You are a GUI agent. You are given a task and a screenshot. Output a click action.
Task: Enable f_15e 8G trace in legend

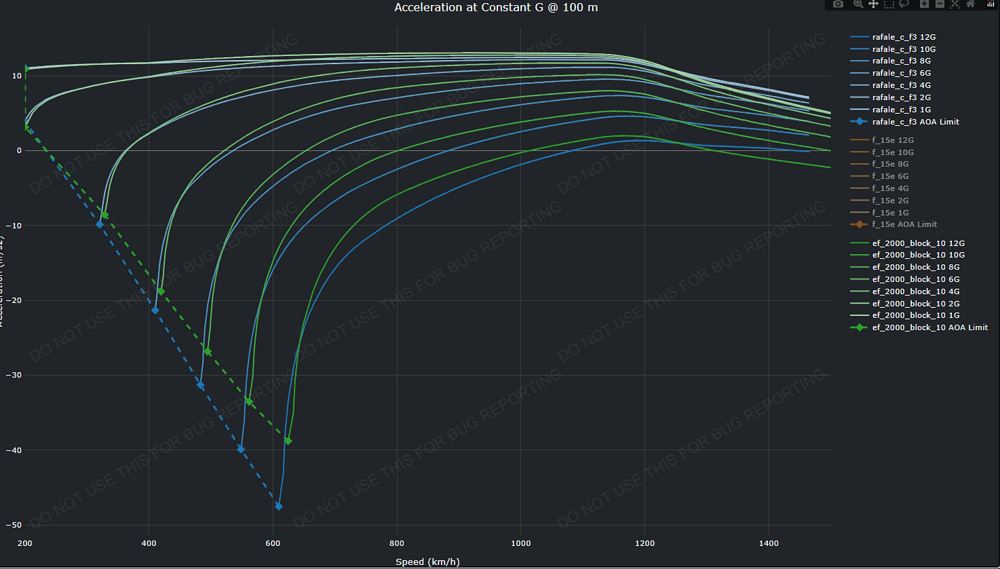879,164
